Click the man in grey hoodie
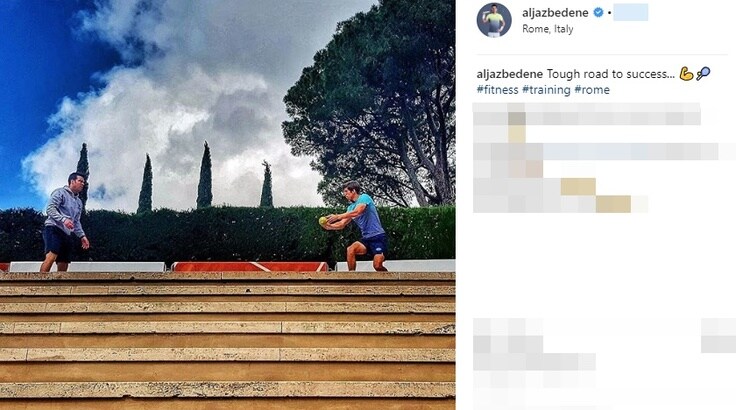This screenshot has width=736, height=410. click(65, 222)
